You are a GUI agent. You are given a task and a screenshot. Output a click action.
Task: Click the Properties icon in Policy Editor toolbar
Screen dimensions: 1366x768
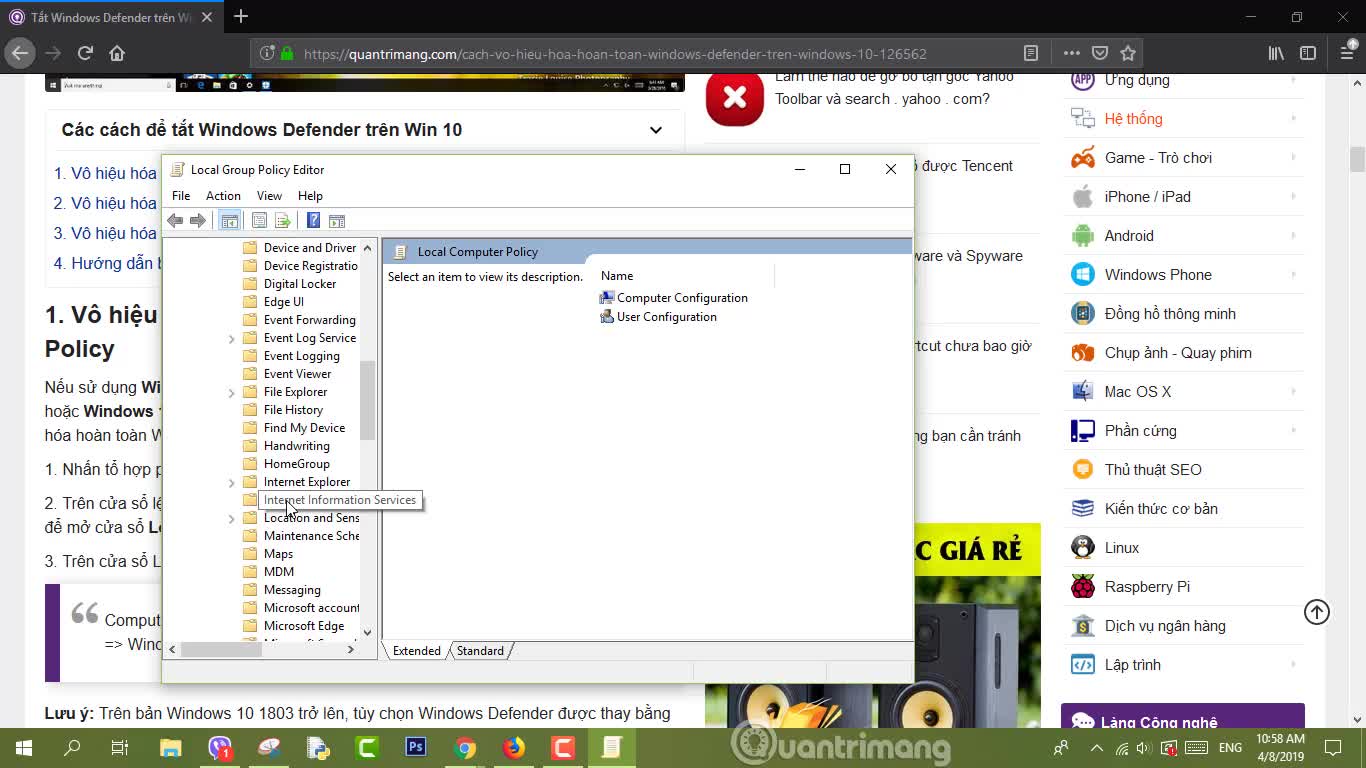tap(259, 221)
